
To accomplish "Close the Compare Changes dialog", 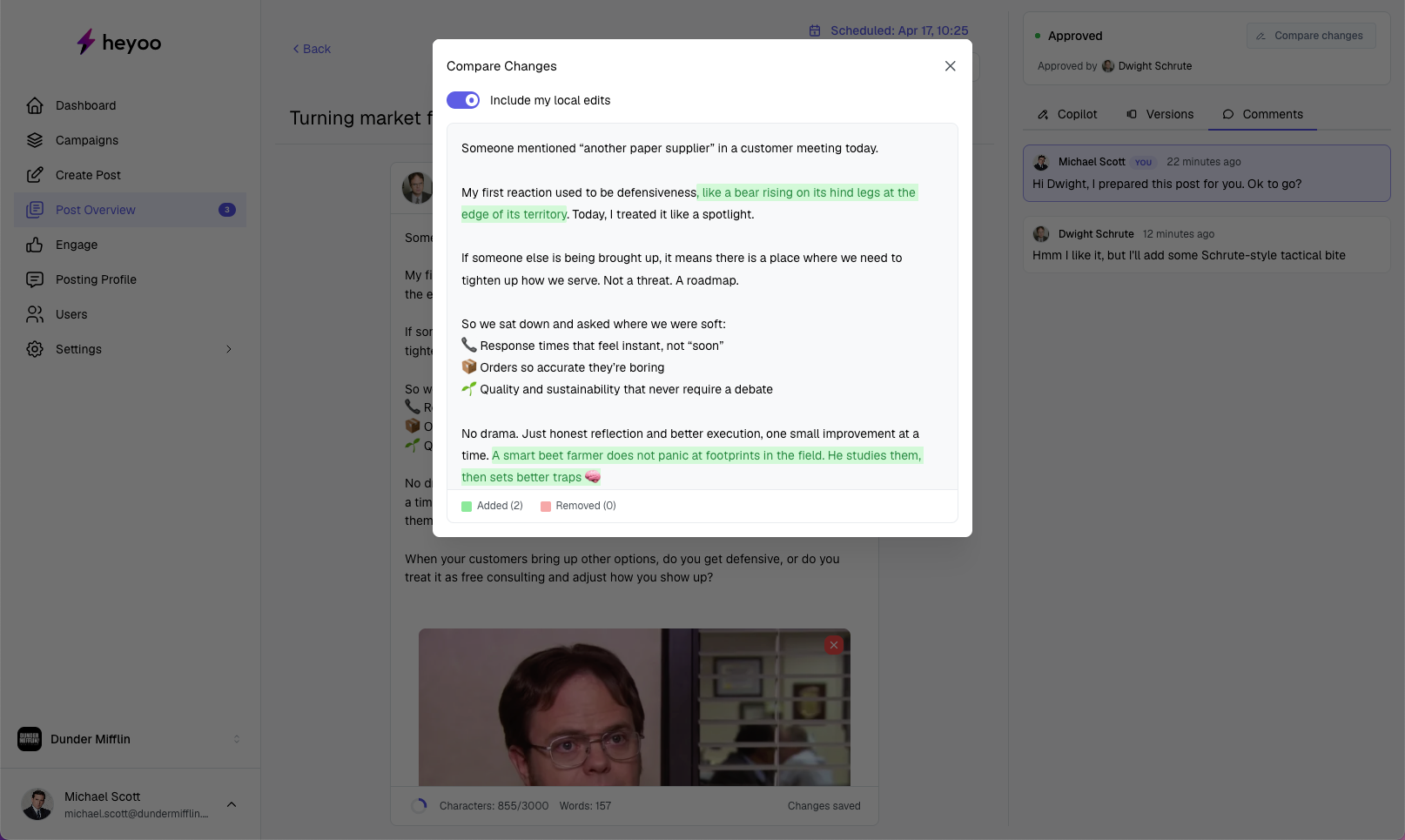I will click(951, 66).
